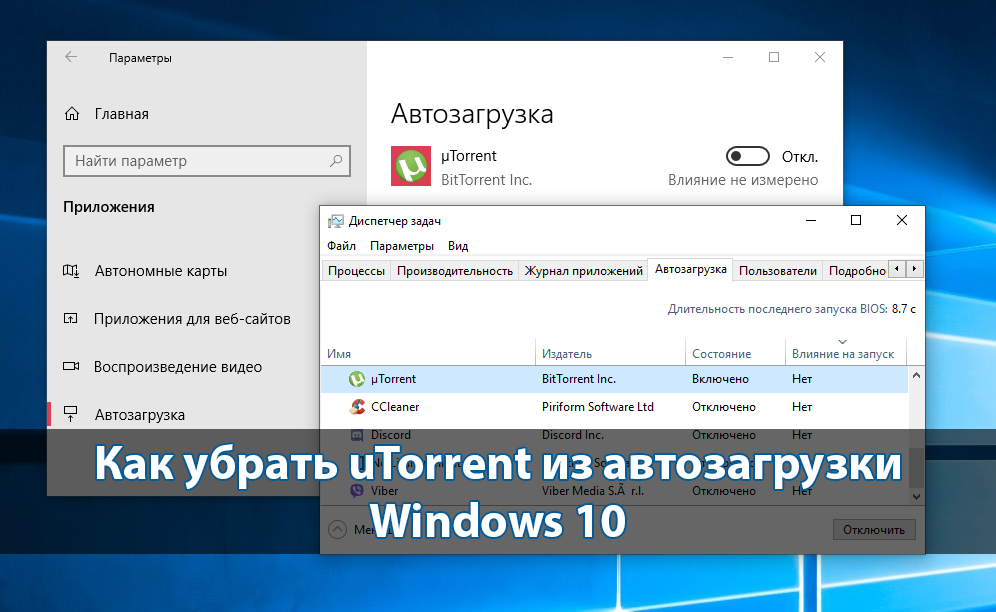
Task: Switch to the Пользователи tab
Action: [777, 271]
